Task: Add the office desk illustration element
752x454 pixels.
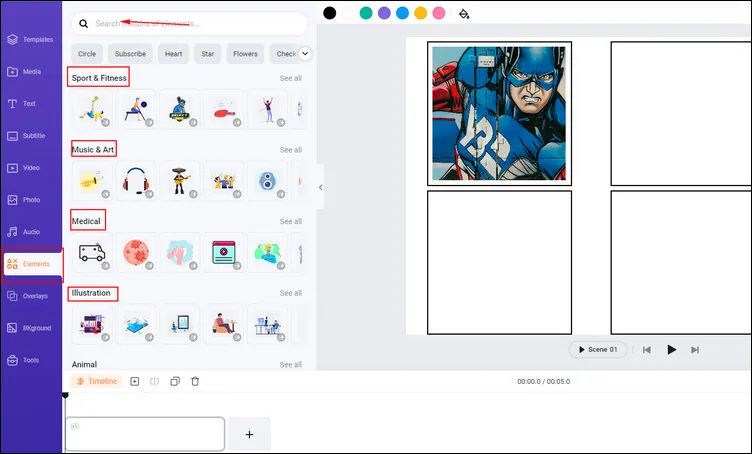Action: 268,324
